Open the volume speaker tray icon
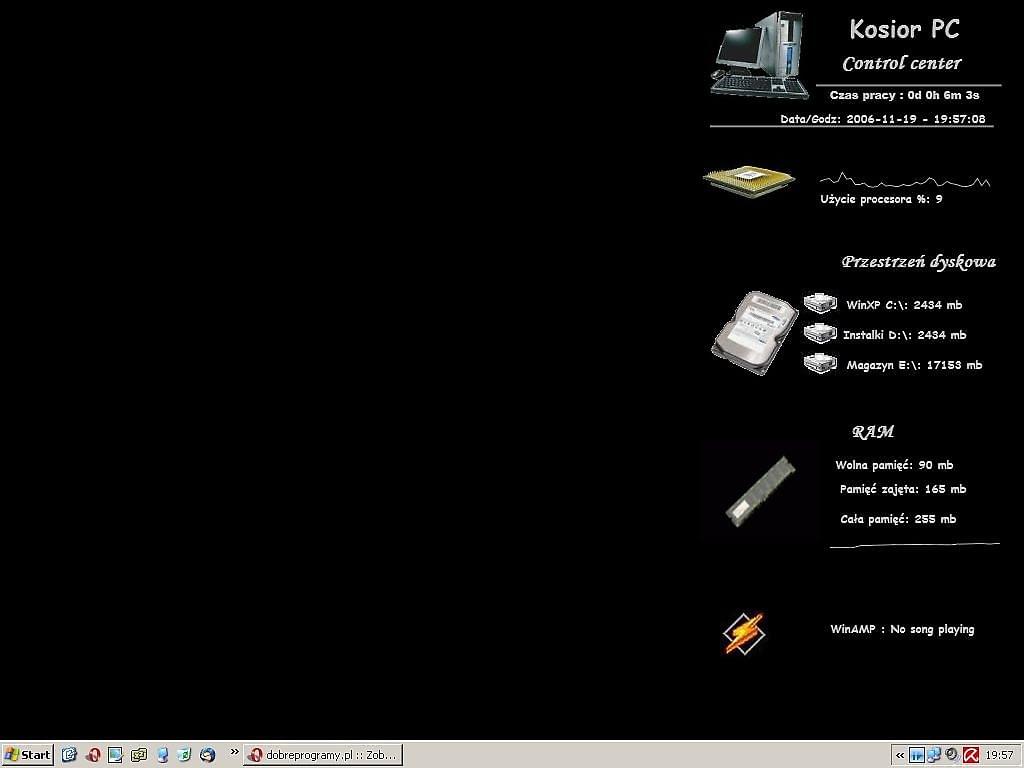 click(x=952, y=755)
